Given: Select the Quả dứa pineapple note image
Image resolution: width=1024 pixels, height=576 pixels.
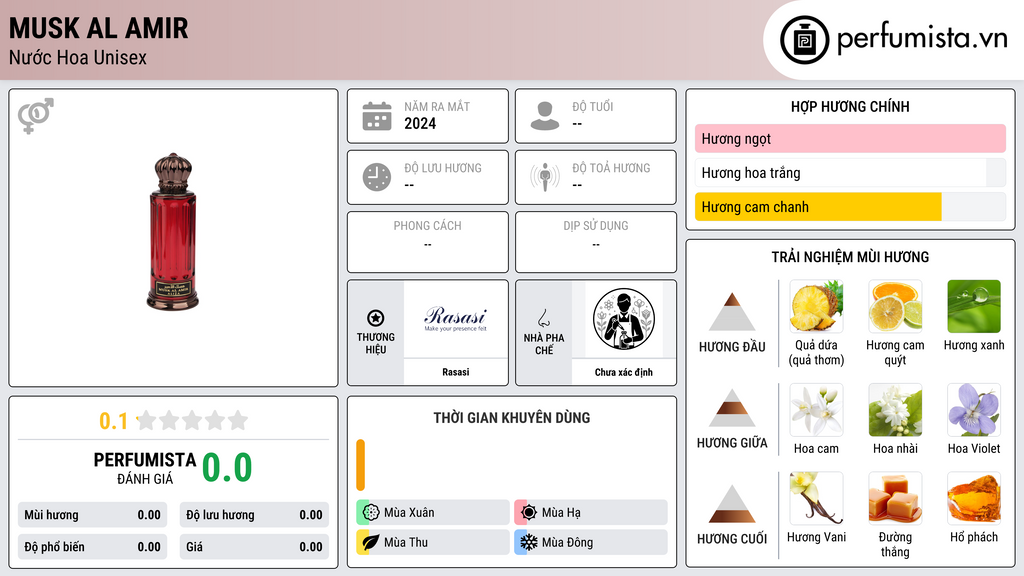Looking at the screenshot, I should 816,306.
